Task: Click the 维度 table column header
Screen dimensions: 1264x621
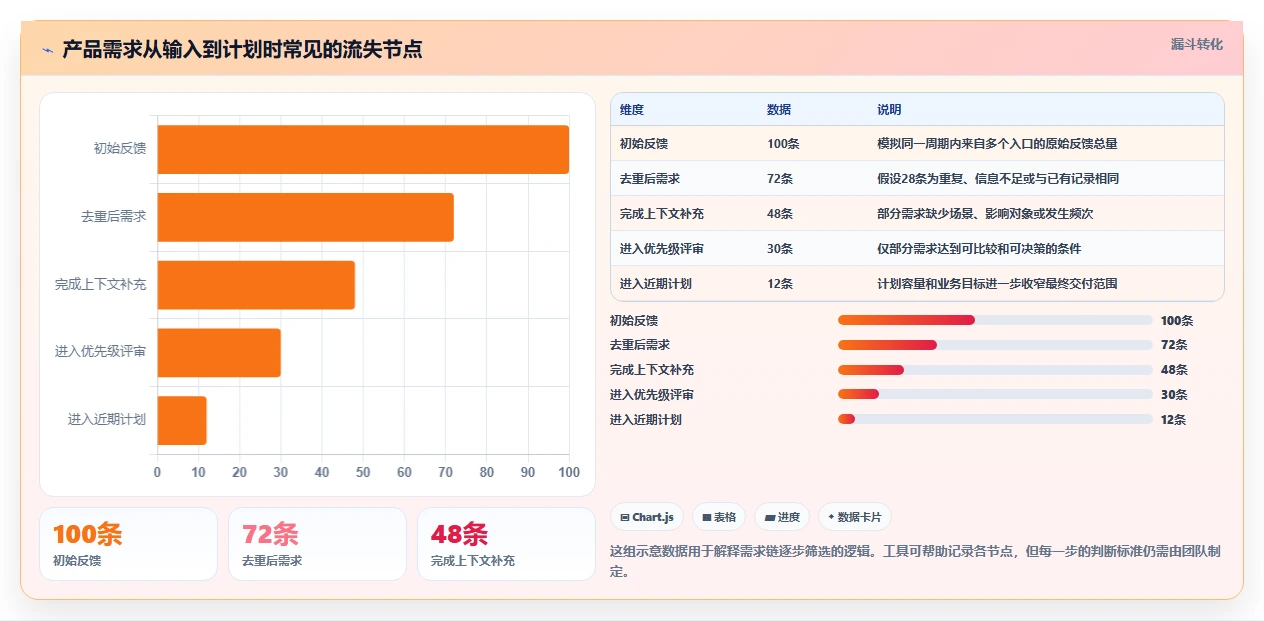Action: [x=632, y=110]
